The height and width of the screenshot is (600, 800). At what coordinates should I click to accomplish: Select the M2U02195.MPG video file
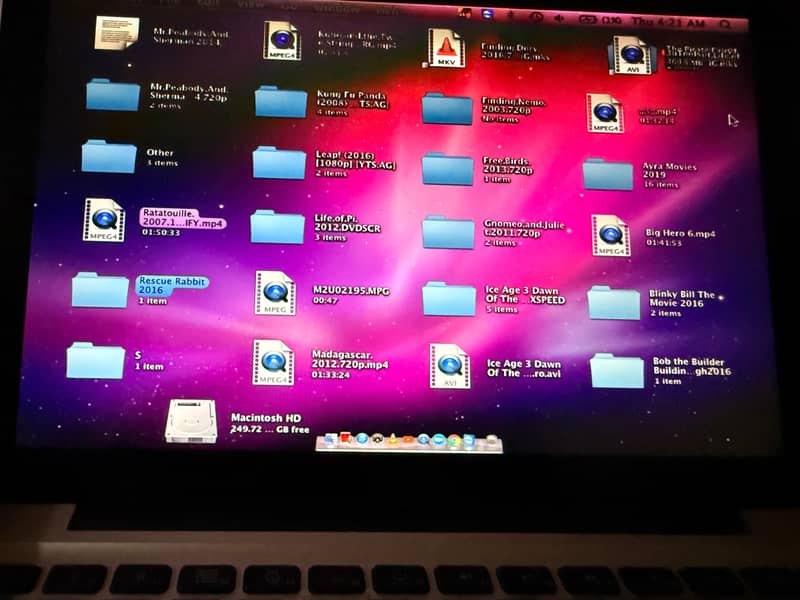[275, 293]
